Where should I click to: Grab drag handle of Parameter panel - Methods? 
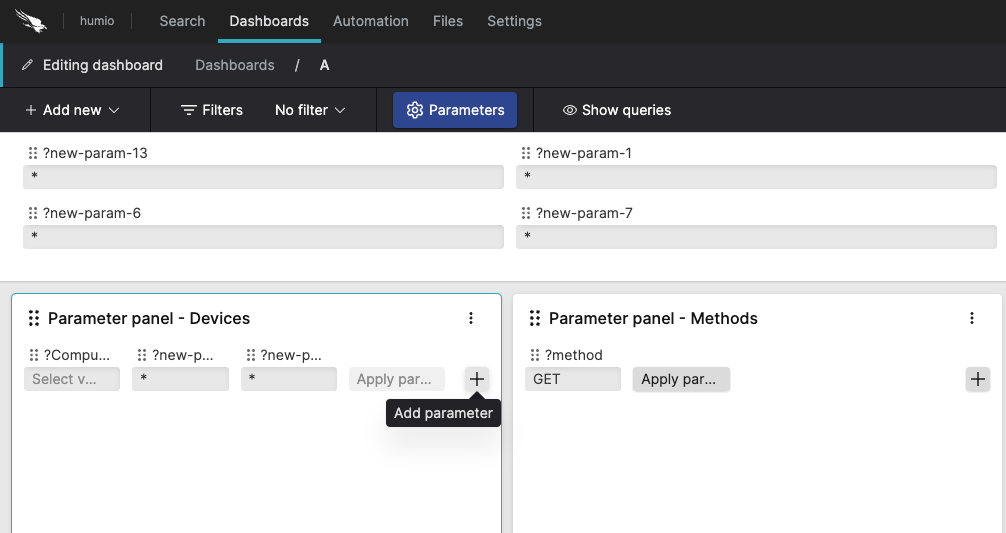[x=534, y=318]
